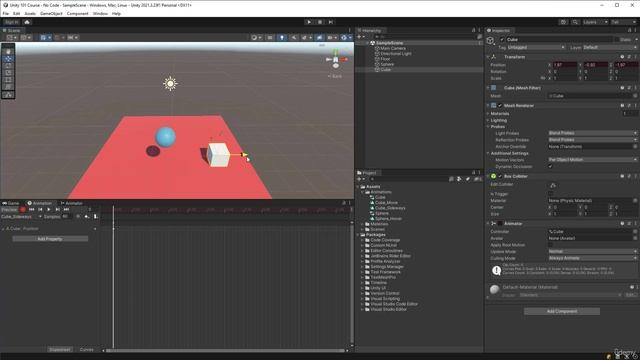
Task: Toggle the Box Collider enabled checkbox
Action: coord(500,176)
